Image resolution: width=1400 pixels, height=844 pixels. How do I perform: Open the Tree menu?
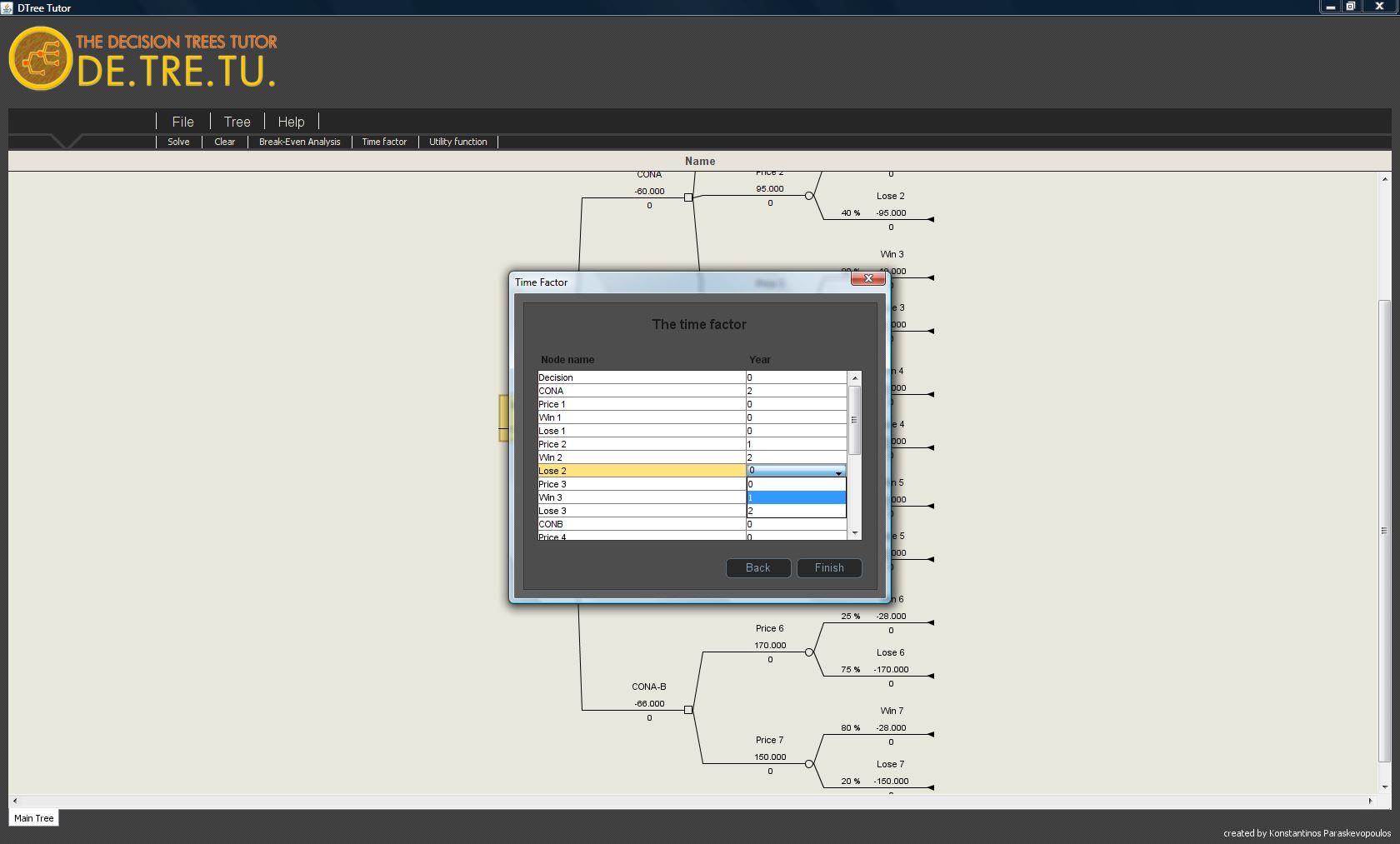pyautogui.click(x=237, y=122)
